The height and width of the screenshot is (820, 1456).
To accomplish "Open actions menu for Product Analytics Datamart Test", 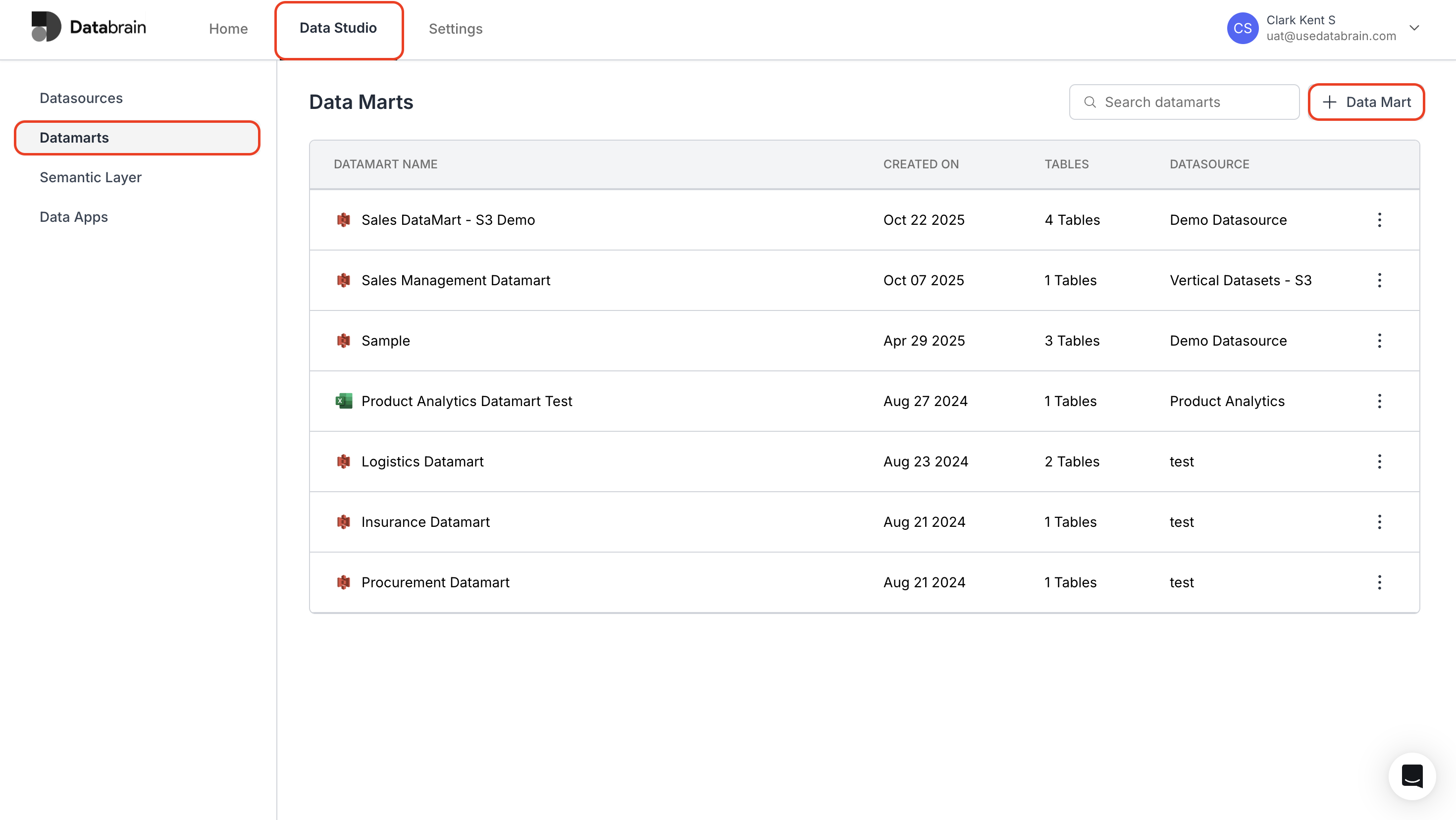I will (1379, 401).
